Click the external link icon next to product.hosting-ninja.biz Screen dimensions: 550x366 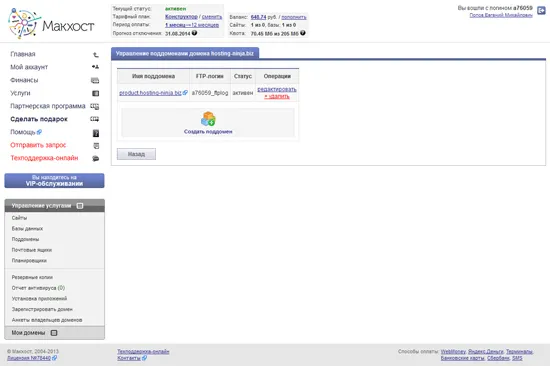point(185,93)
